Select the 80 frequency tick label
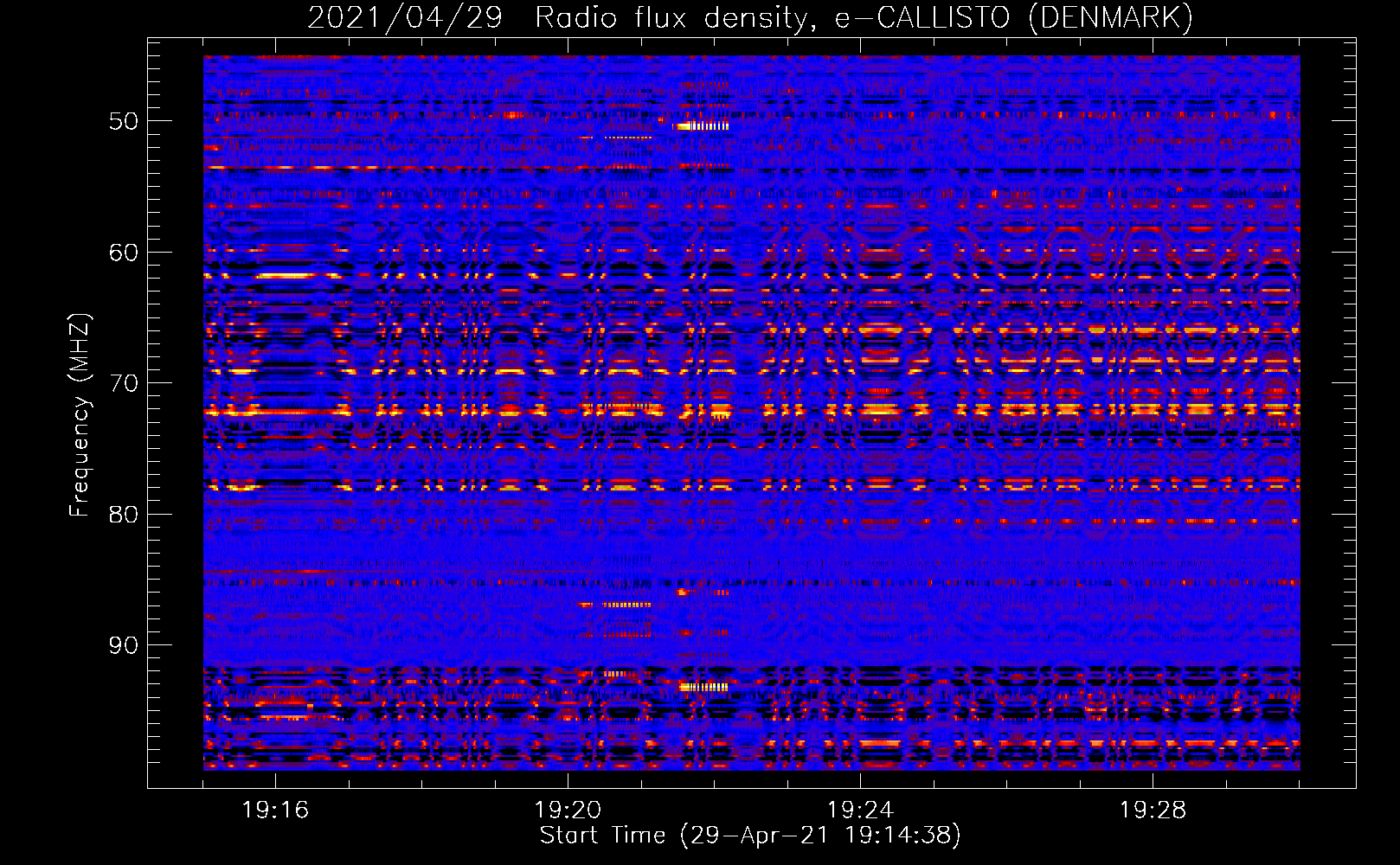The height and width of the screenshot is (865, 1400). click(124, 515)
